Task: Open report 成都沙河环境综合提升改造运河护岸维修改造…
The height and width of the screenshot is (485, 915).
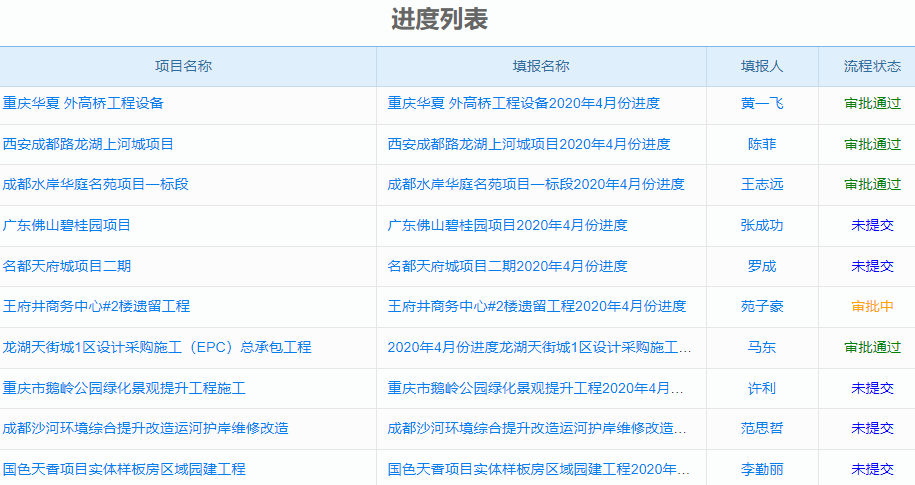Action: [537, 428]
